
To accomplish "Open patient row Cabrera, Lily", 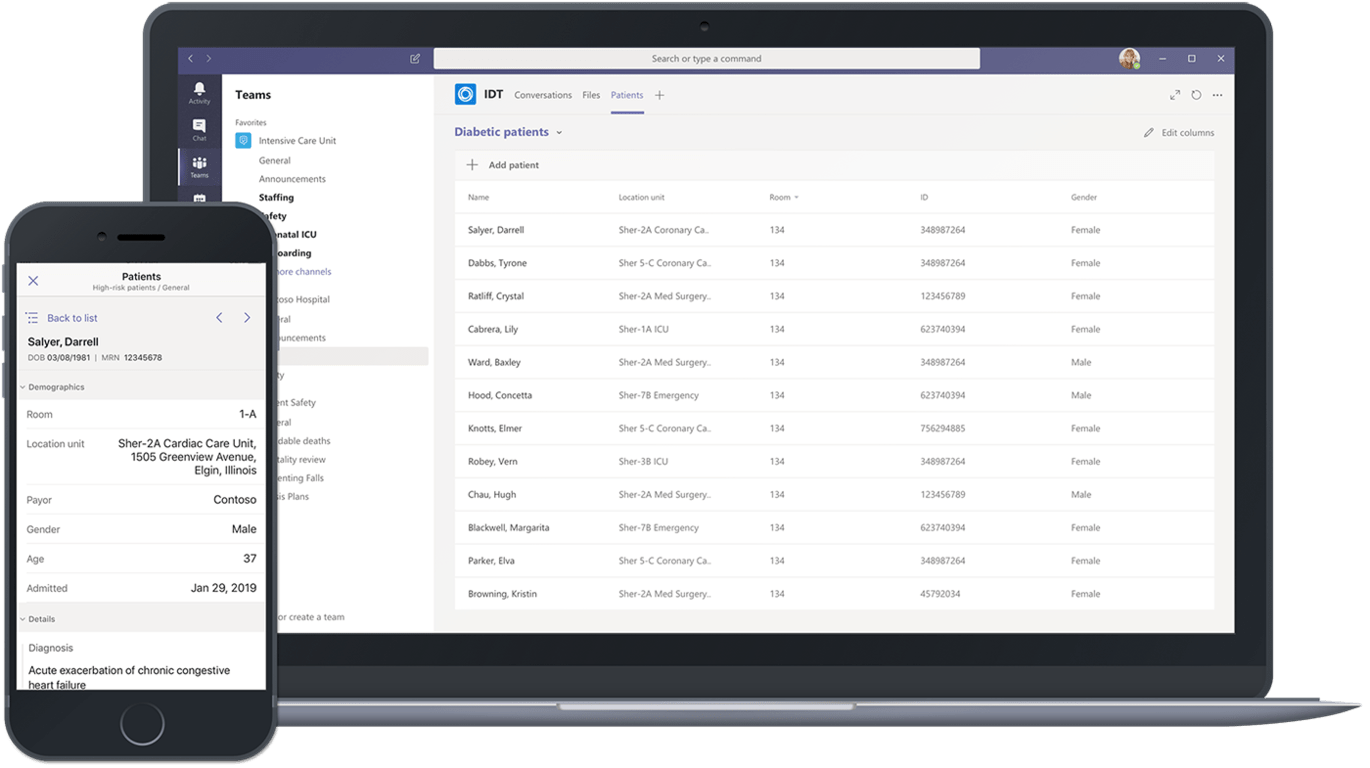I will coord(834,329).
